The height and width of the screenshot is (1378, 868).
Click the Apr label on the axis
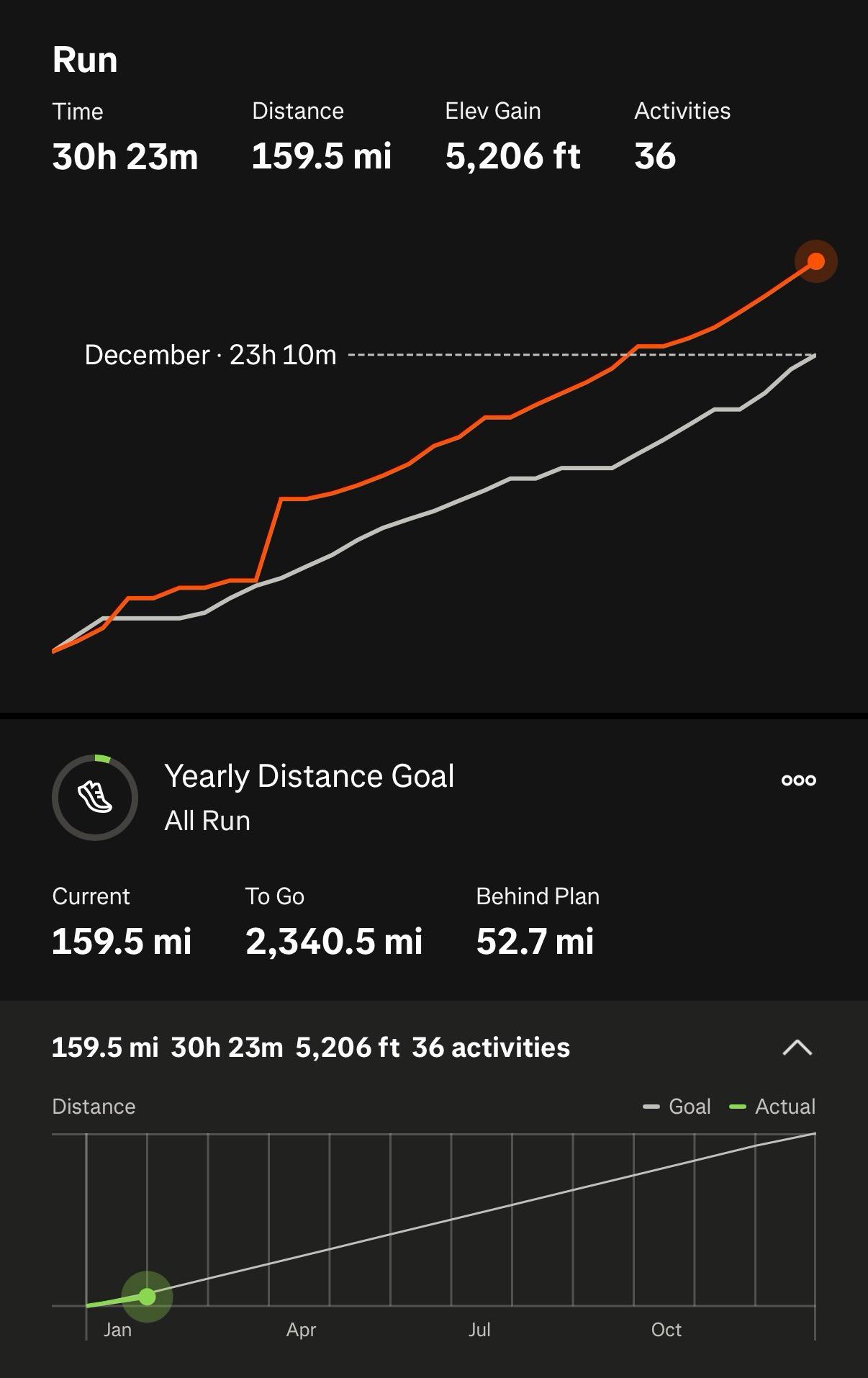(301, 1330)
